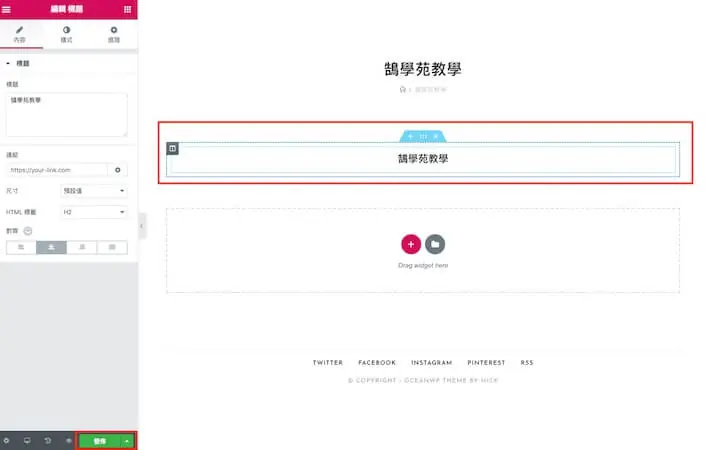Click the breadcrumb home icon

point(403,89)
